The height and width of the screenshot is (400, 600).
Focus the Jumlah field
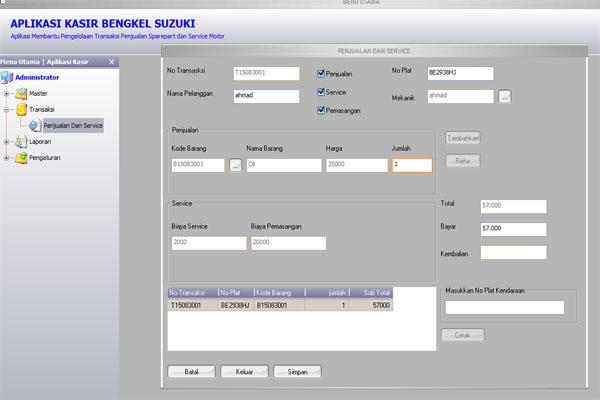412,165
